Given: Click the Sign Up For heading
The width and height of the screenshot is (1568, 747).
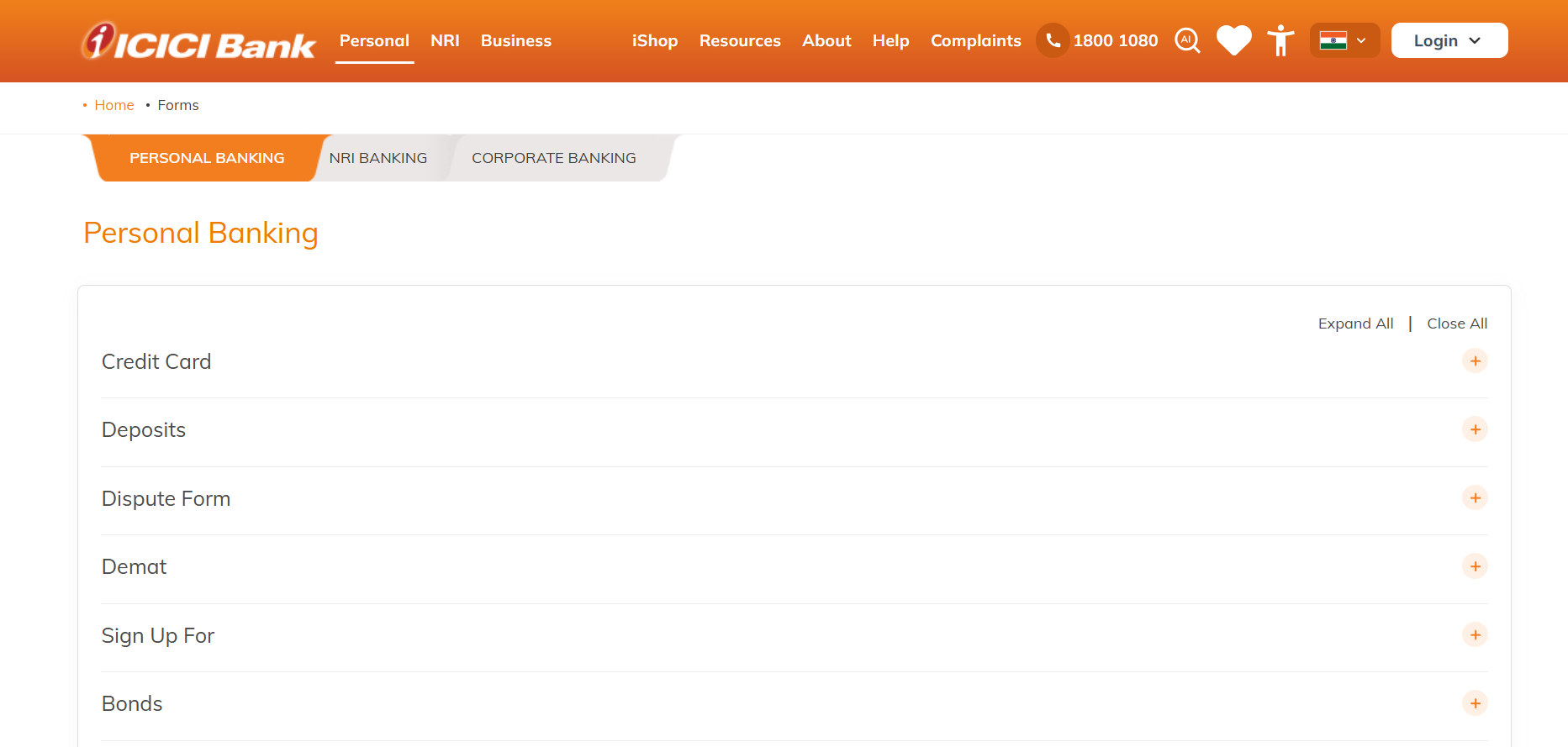Looking at the screenshot, I should [x=158, y=636].
